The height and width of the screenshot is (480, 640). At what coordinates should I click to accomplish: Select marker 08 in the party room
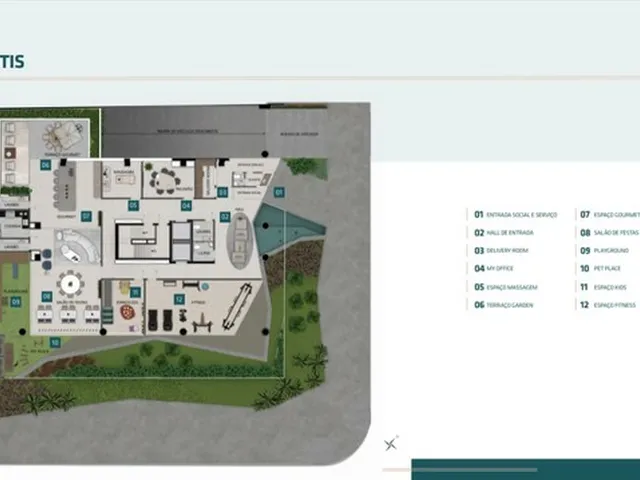click(x=47, y=296)
